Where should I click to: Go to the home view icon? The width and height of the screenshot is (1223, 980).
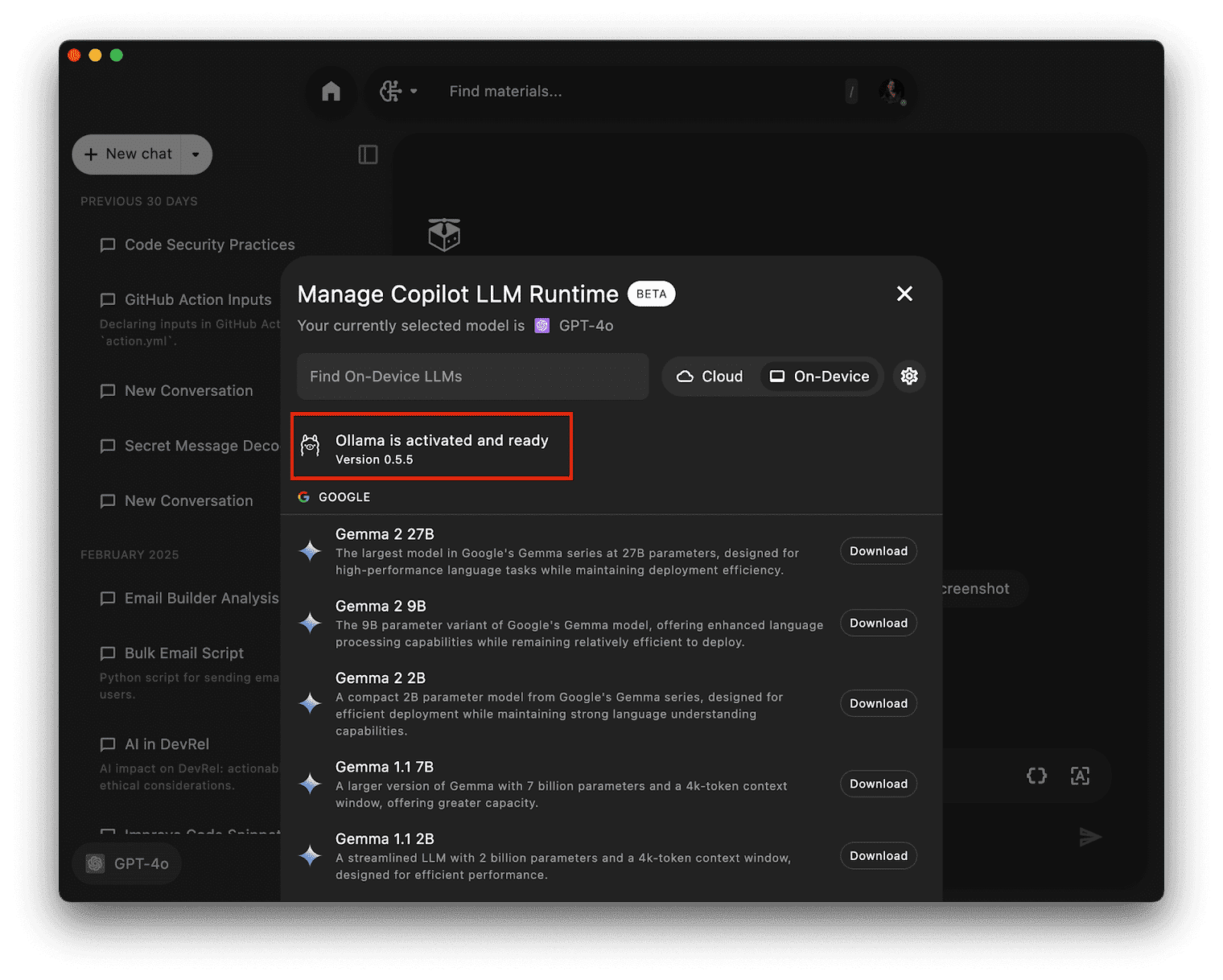point(331,92)
